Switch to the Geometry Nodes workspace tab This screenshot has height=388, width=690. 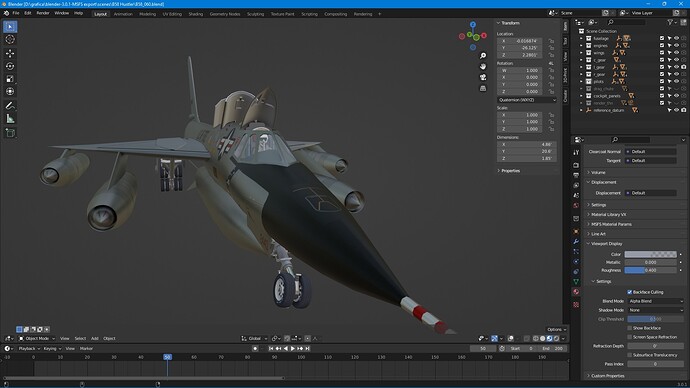pyautogui.click(x=225, y=14)
